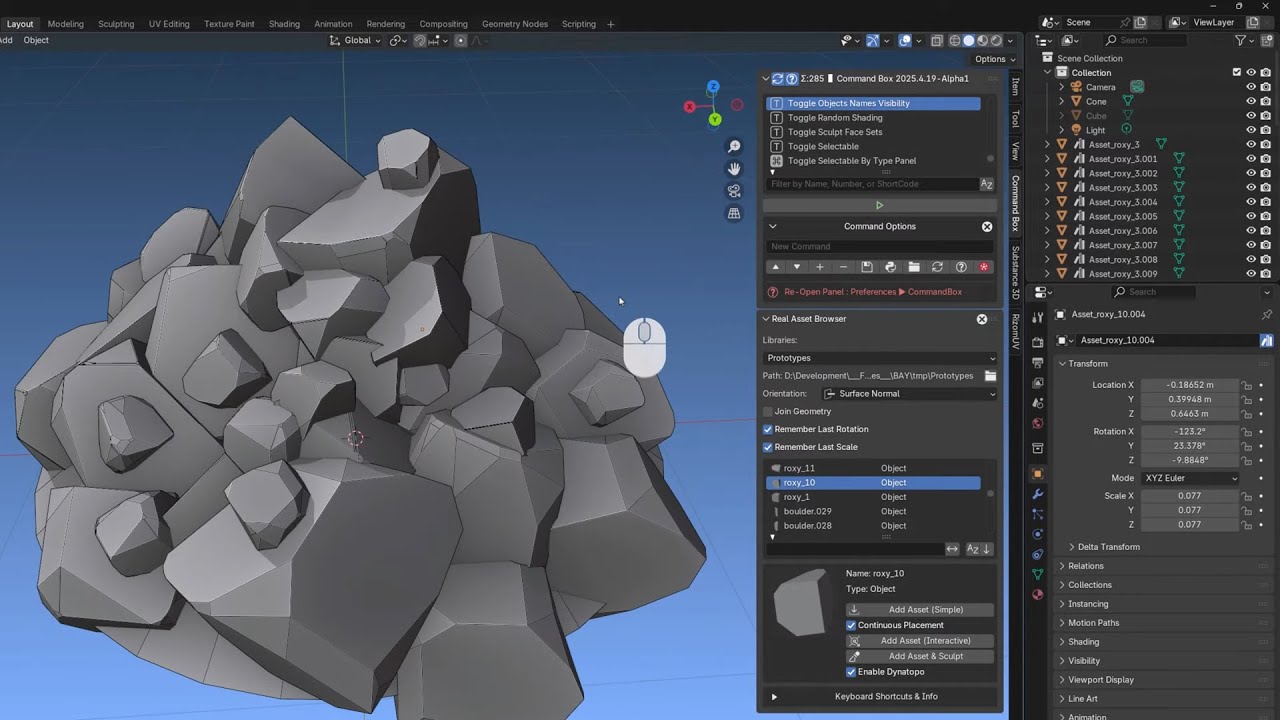Open the Orientation Surface Normal dropdown
This screenshot has width=1280, height=720.
[x=910, y=393]
